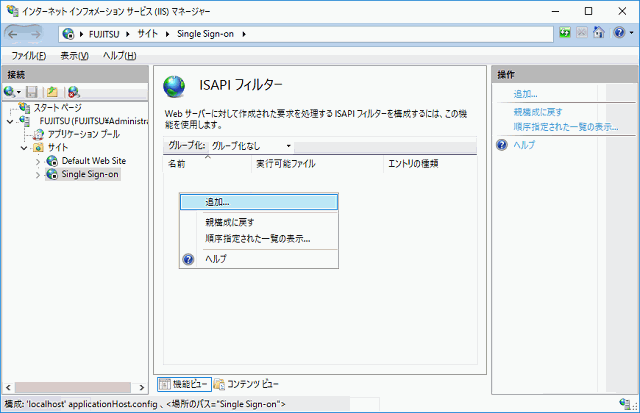Sort by エントリの種類 column header
The image size is (640, 413).
click(430, 164)
